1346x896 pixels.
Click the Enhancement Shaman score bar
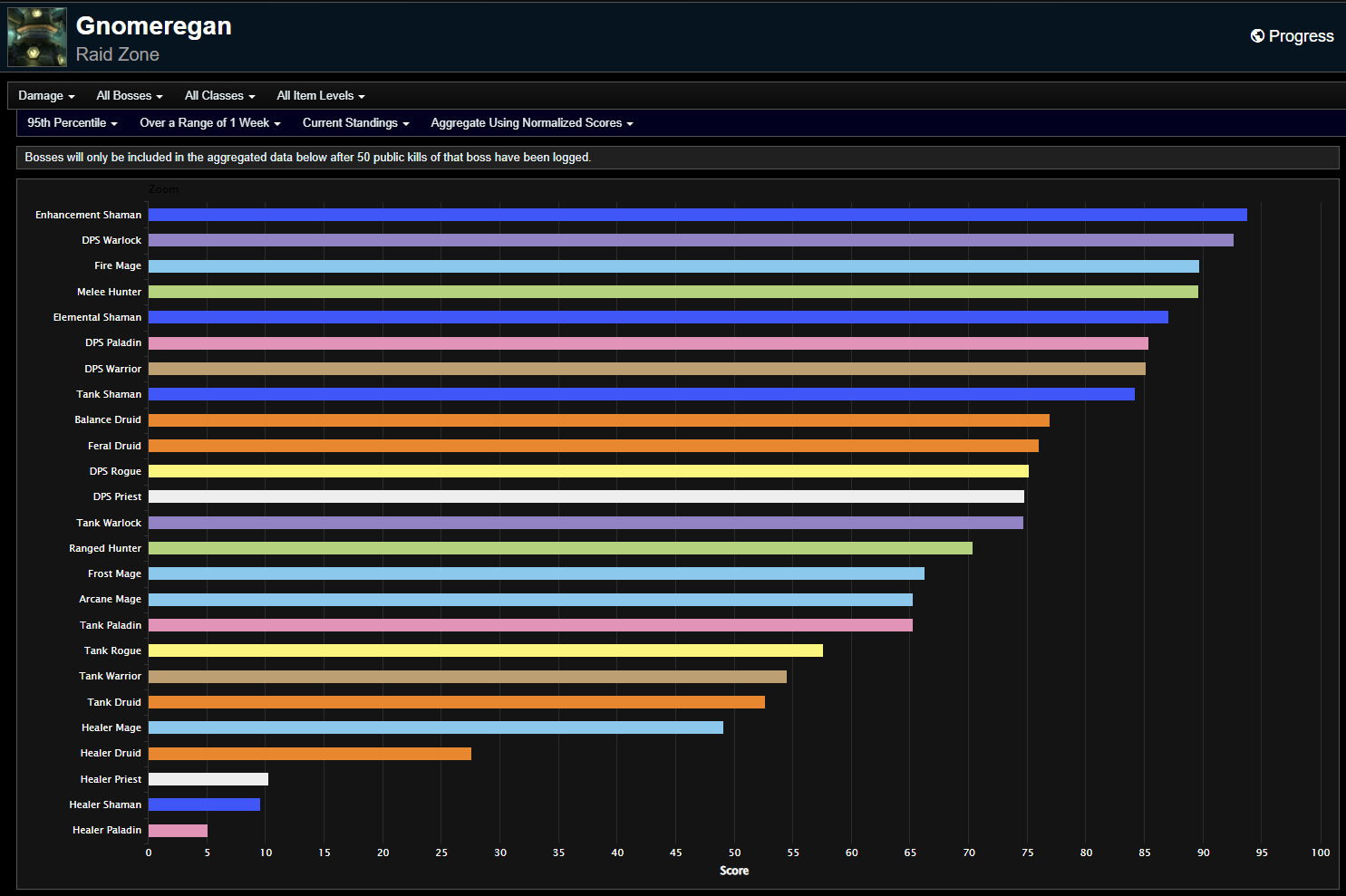click(697, 215)
